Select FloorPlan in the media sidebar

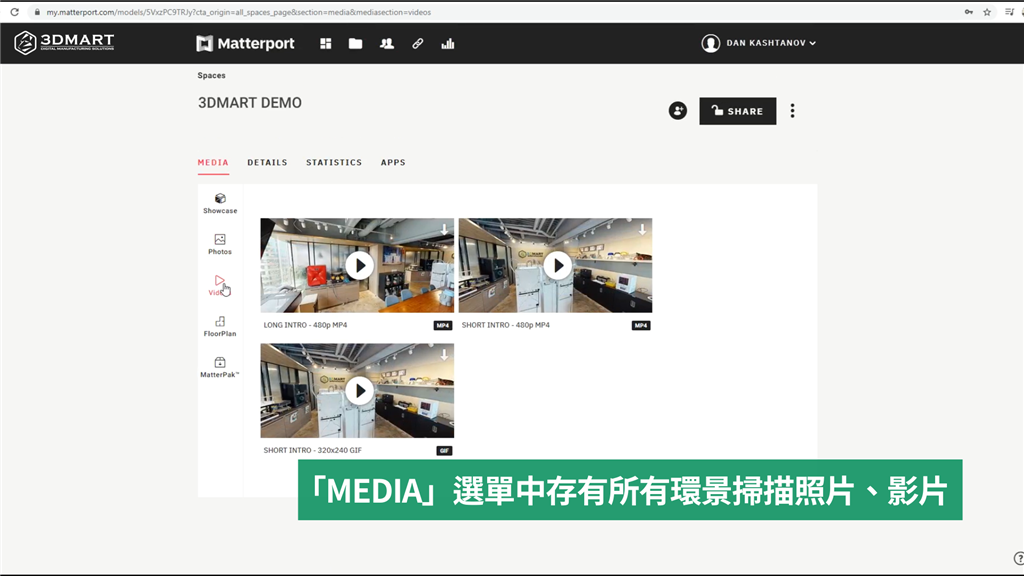coord(220,327)
